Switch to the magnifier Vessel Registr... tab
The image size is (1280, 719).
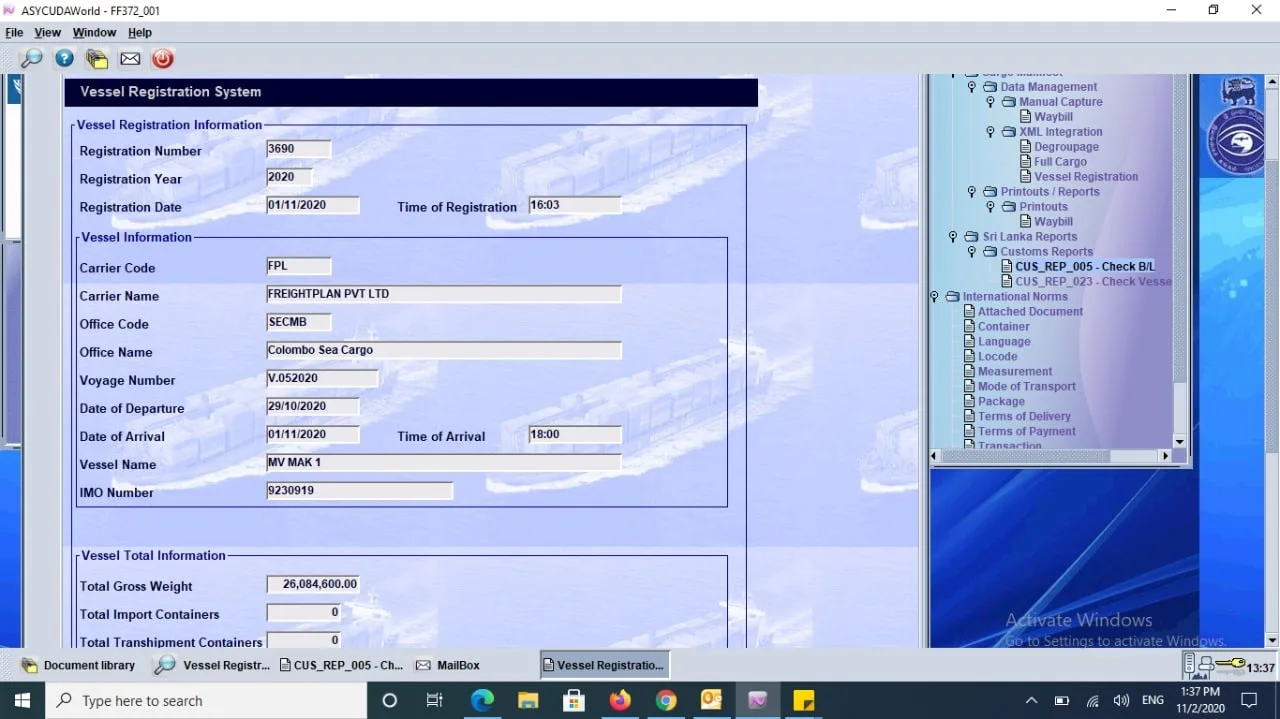pos(212,665)
